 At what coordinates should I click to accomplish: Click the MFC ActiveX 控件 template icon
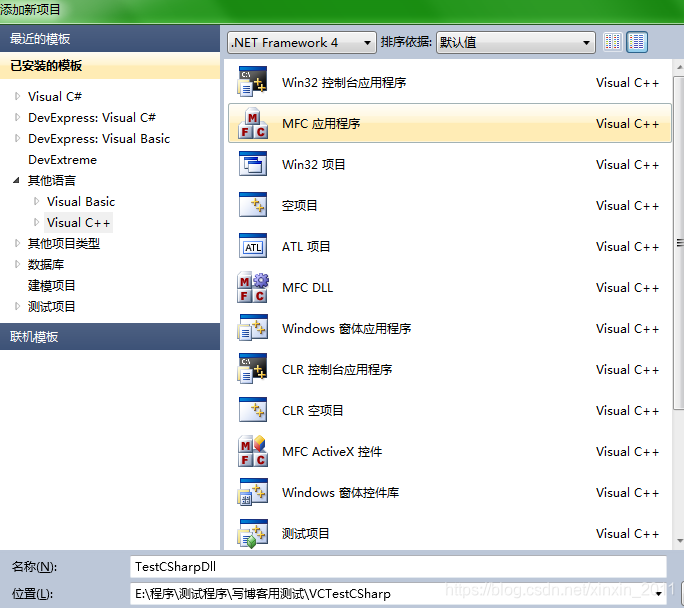[253, 451]
